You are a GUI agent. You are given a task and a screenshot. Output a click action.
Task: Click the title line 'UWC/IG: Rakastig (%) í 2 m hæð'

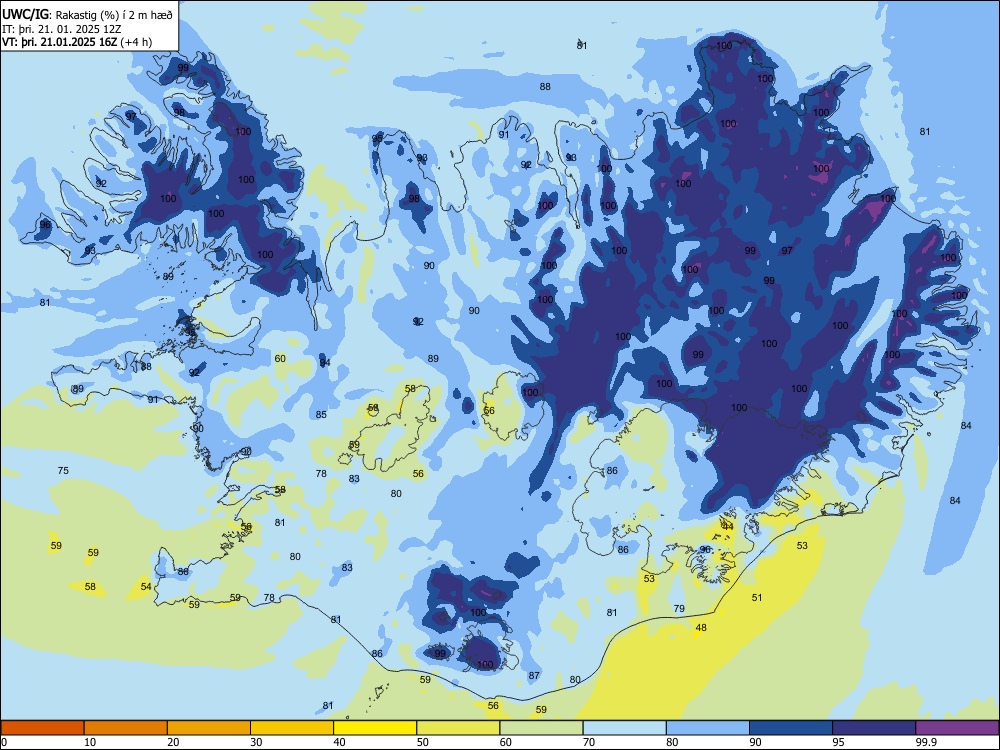[87, 15]
